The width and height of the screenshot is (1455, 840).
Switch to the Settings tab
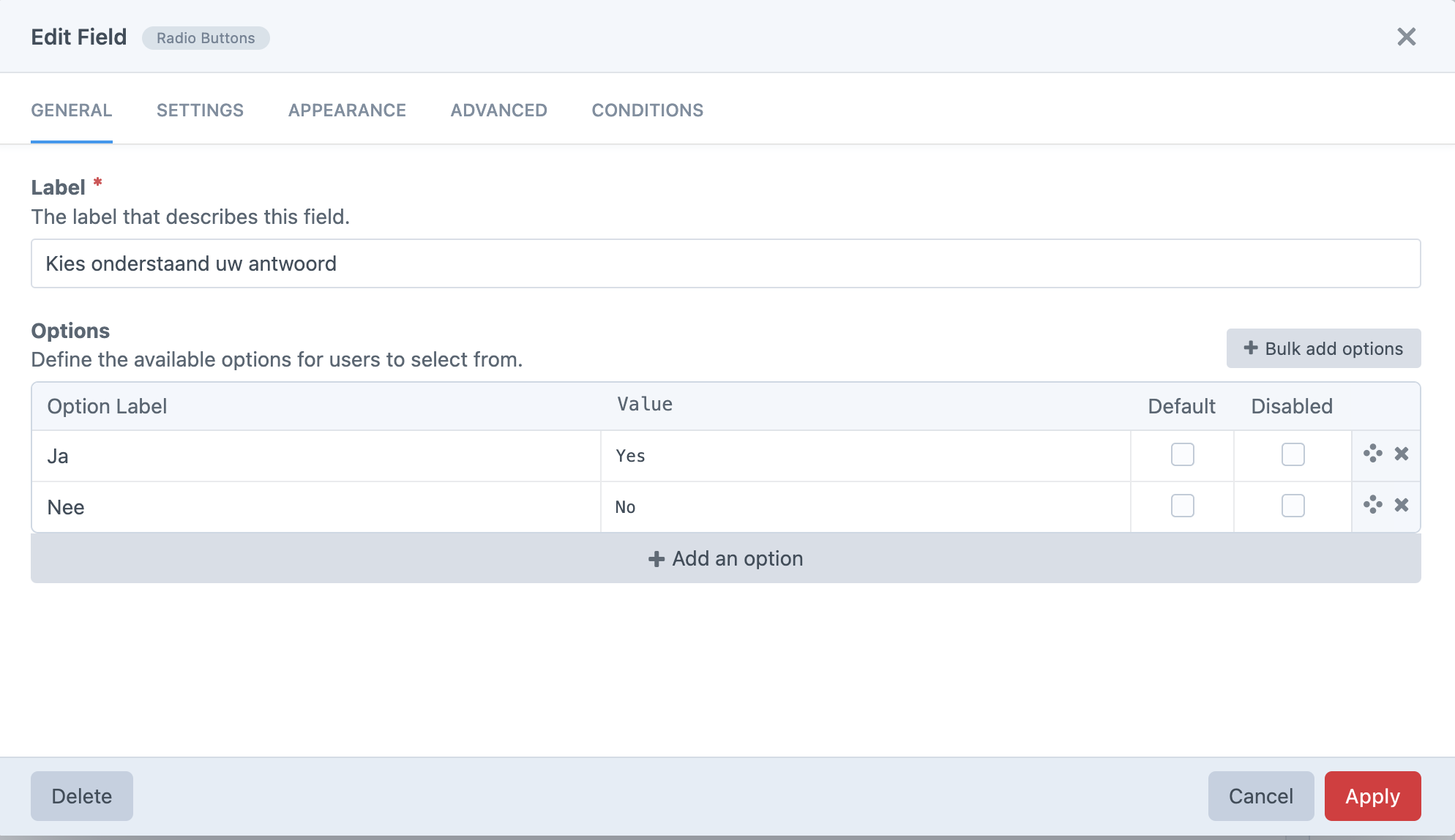(199, 110)
